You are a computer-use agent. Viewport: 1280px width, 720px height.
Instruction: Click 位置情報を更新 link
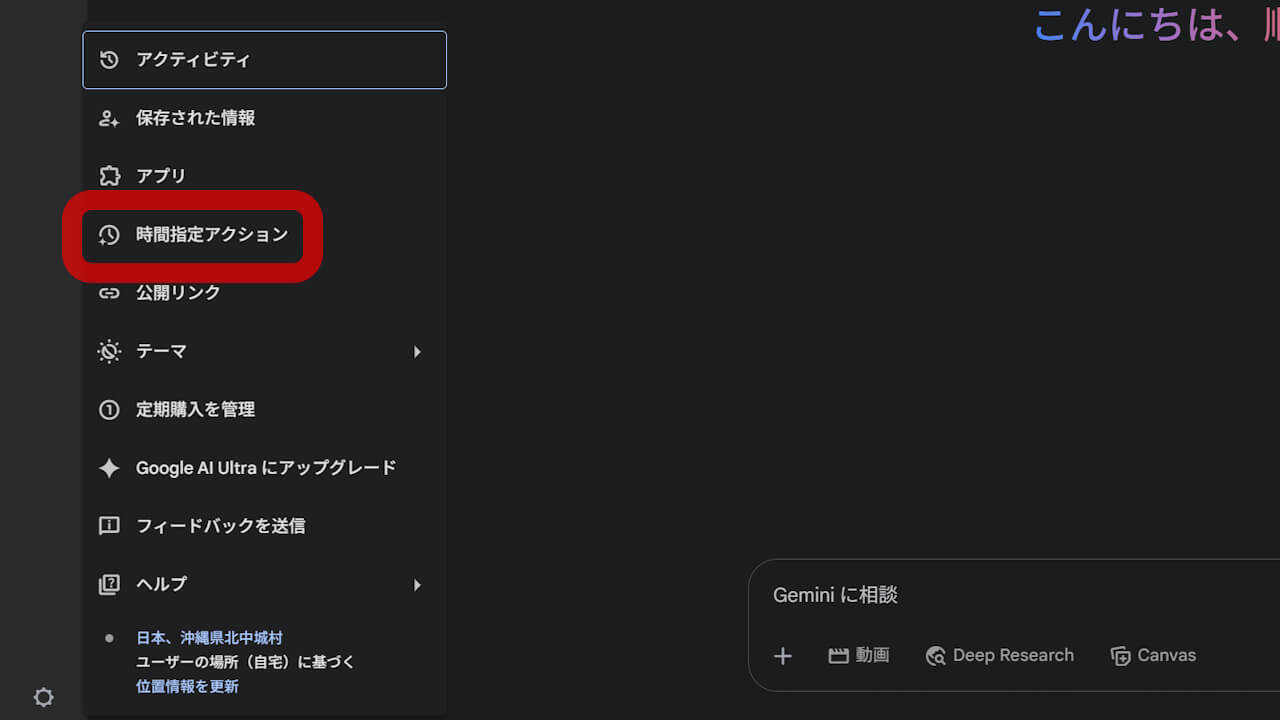187,687
